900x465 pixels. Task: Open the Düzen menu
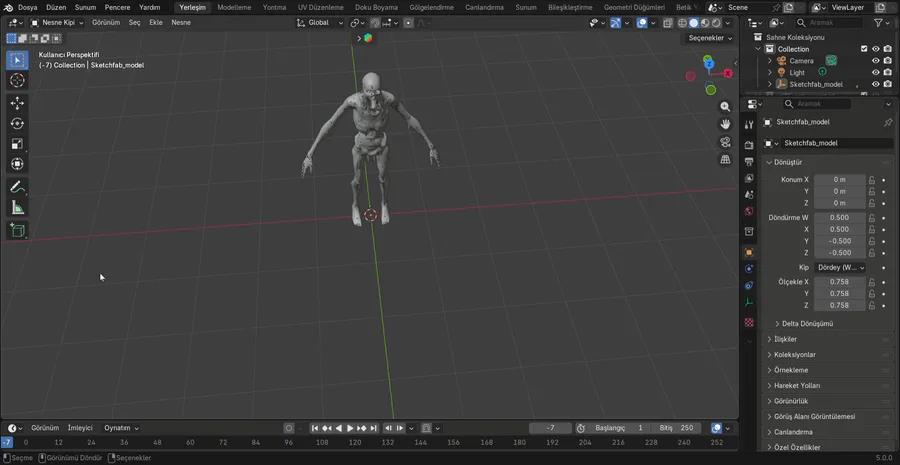tap(56, 7)
